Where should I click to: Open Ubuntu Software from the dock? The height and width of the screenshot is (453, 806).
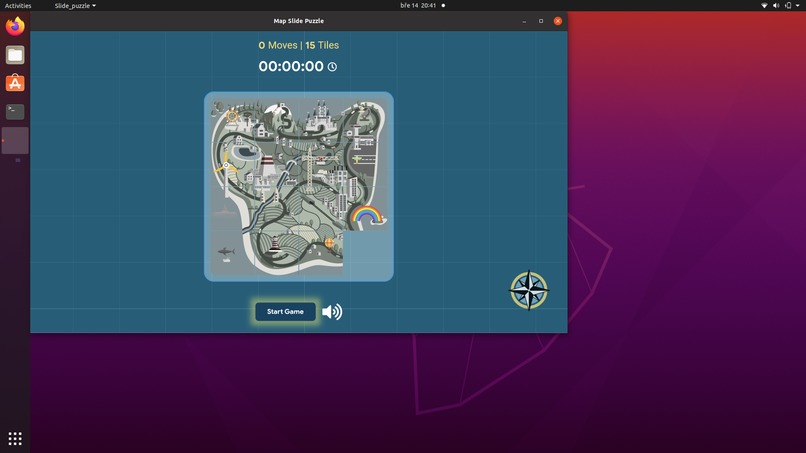15,83
